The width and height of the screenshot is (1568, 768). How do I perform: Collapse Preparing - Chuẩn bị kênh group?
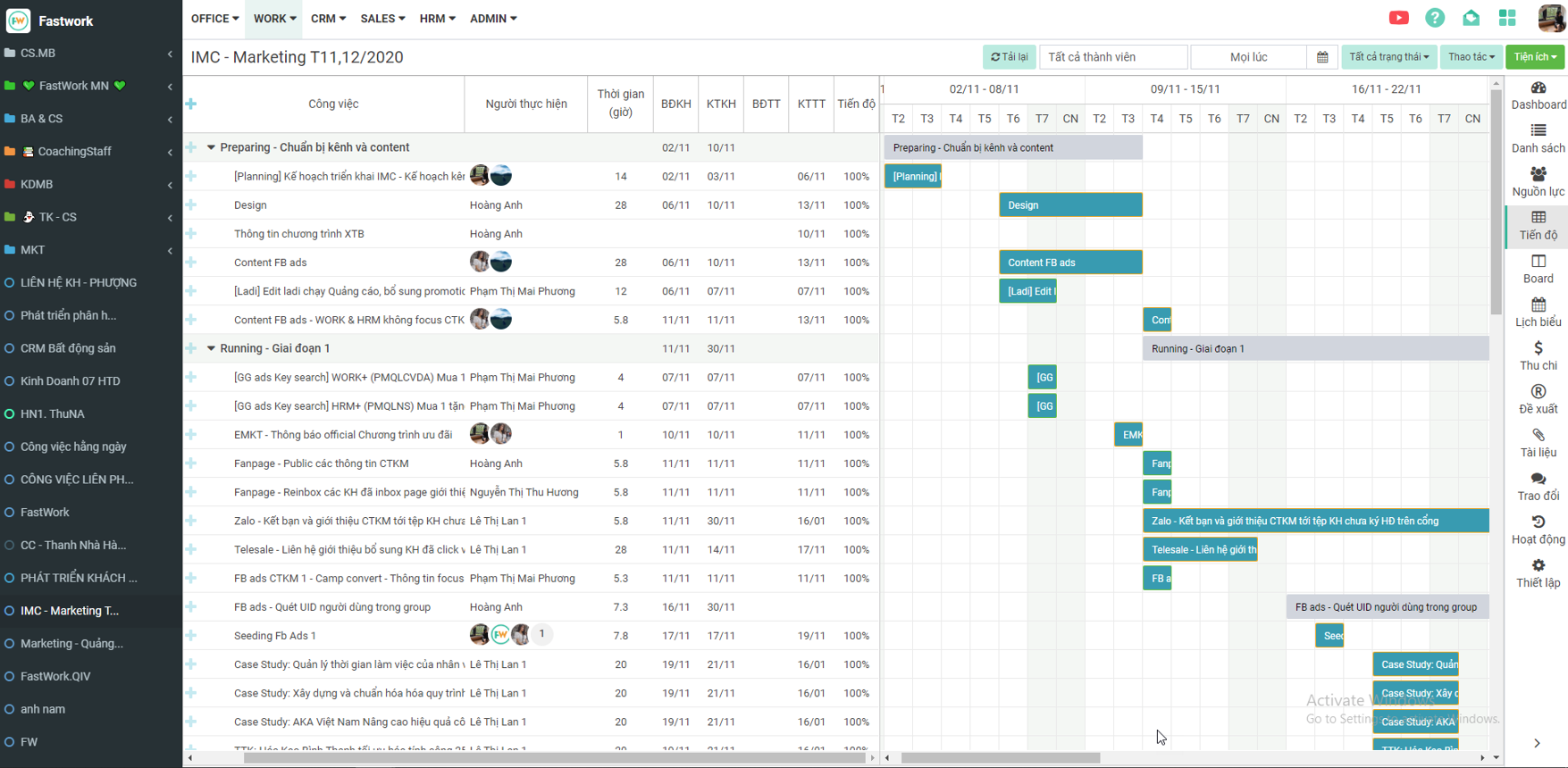212,147
